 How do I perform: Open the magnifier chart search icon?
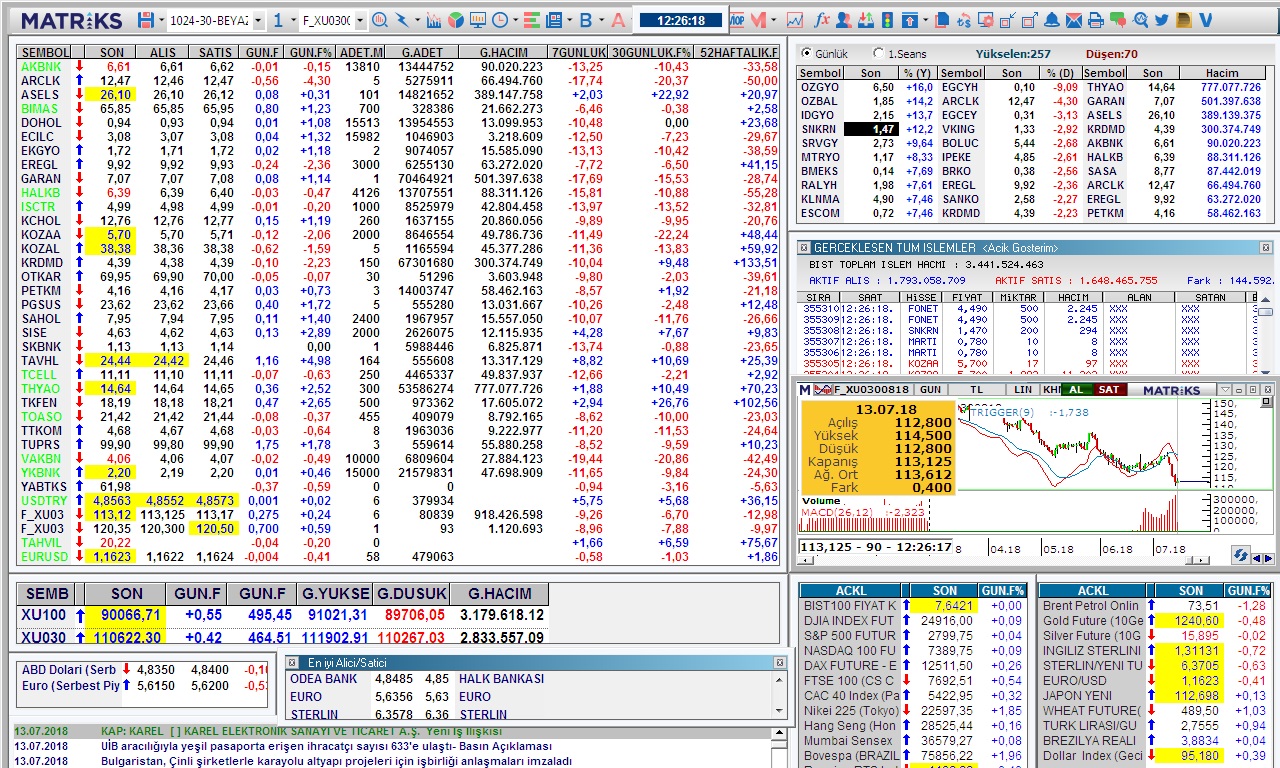[380, 20]
